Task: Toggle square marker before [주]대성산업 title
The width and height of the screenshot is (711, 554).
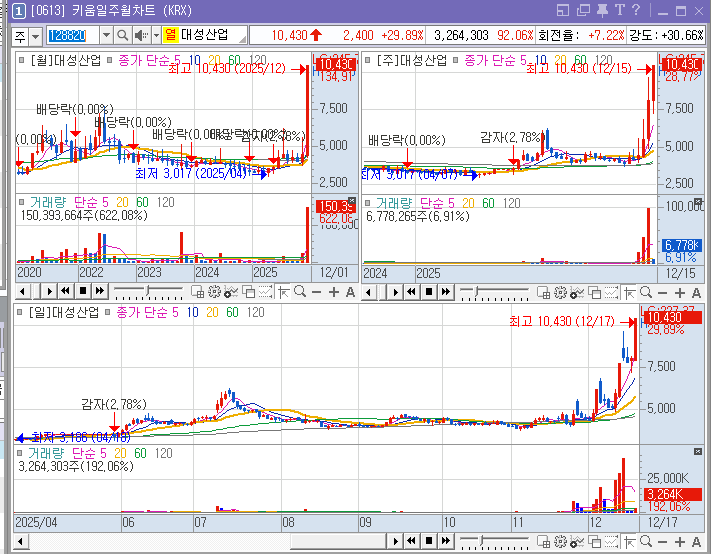Action: point(367,60)
